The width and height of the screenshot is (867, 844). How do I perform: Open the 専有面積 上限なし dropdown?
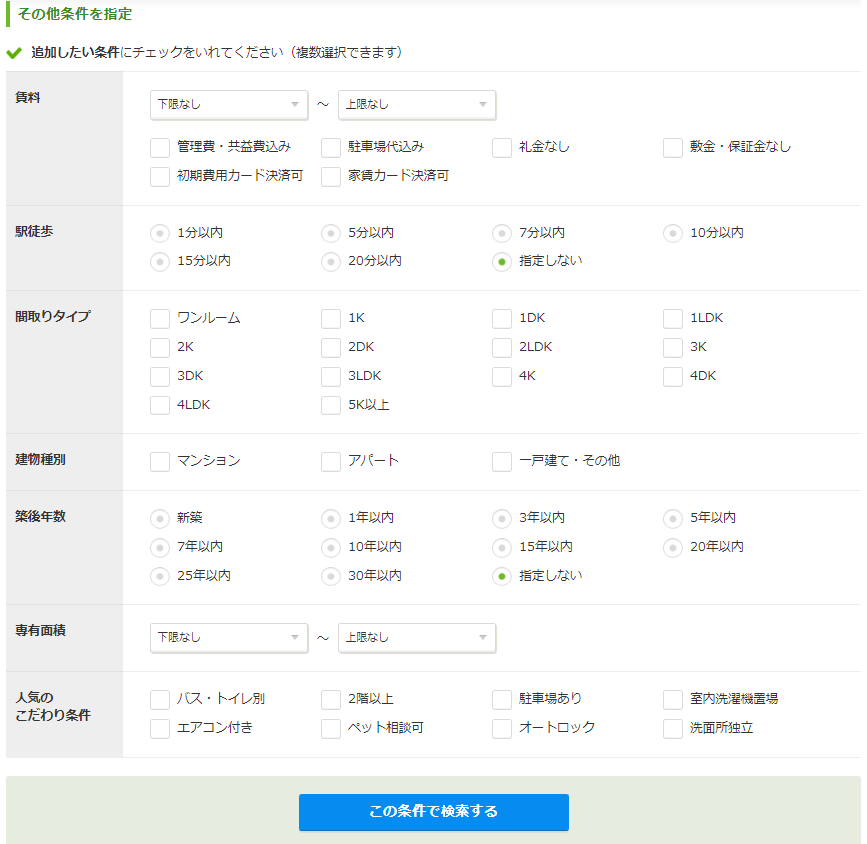417,638
